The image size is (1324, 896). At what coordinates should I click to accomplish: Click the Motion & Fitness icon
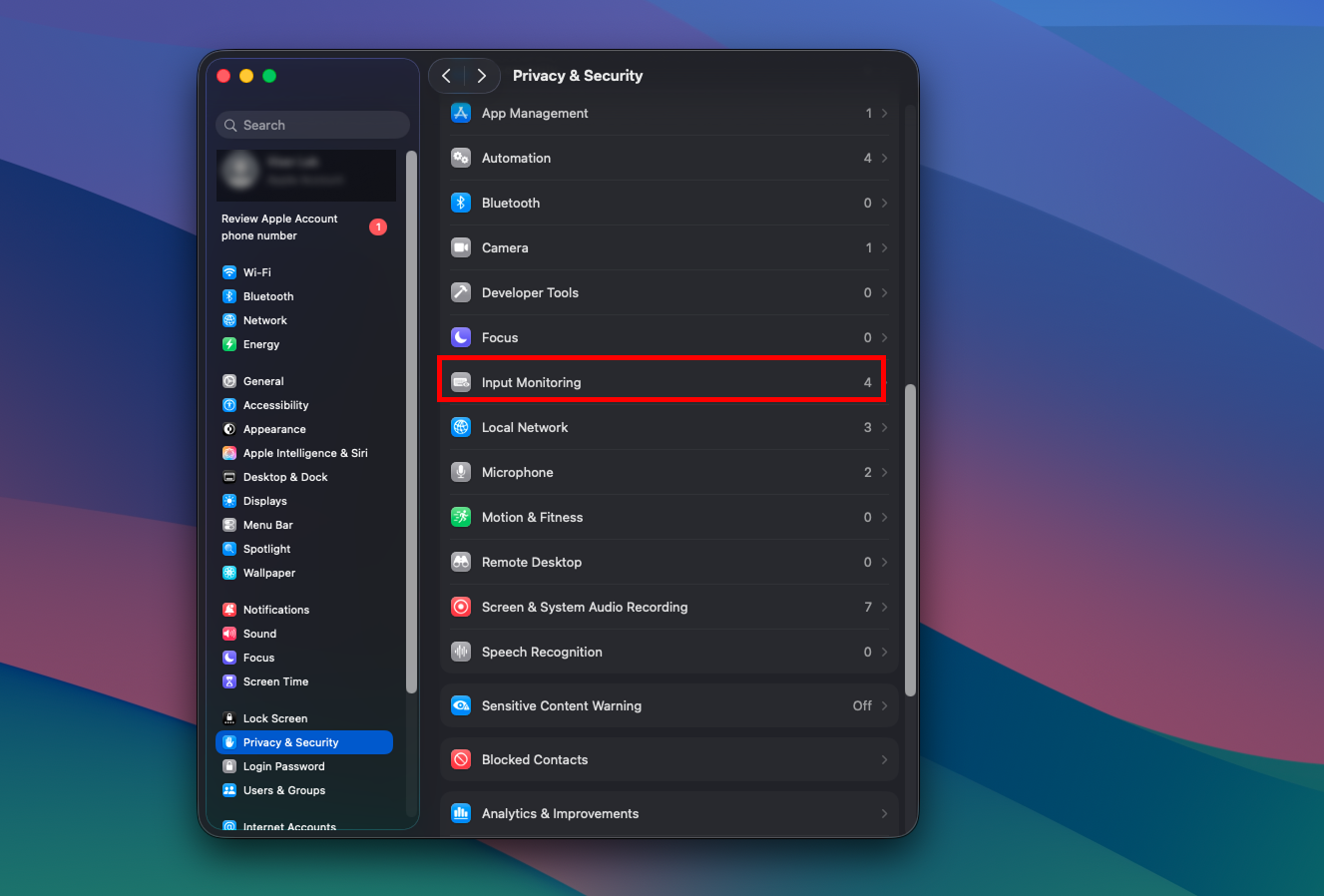[x=460, y=517]
